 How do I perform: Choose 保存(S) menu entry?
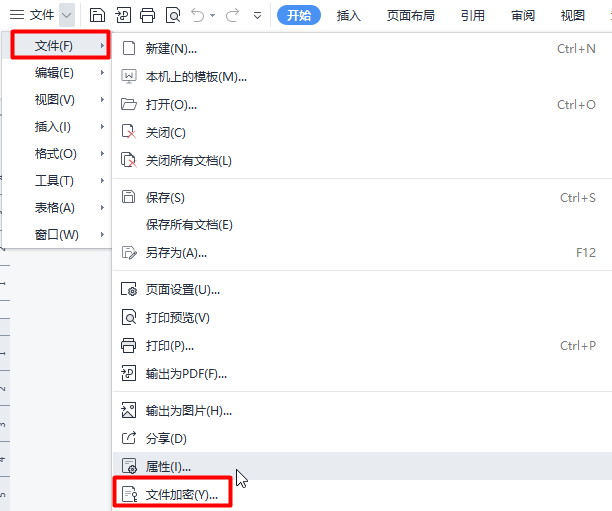362,198
